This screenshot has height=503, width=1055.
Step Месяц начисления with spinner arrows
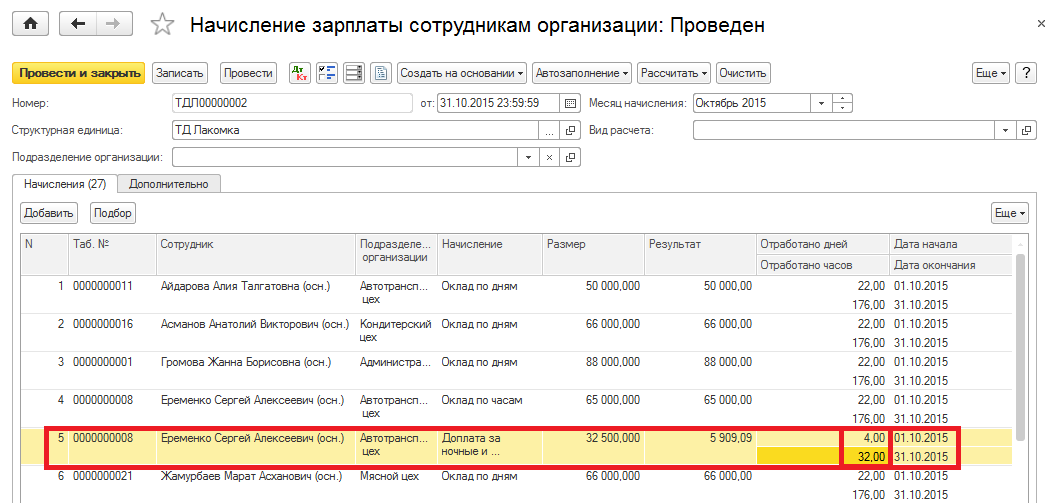(x=842, y=104)
